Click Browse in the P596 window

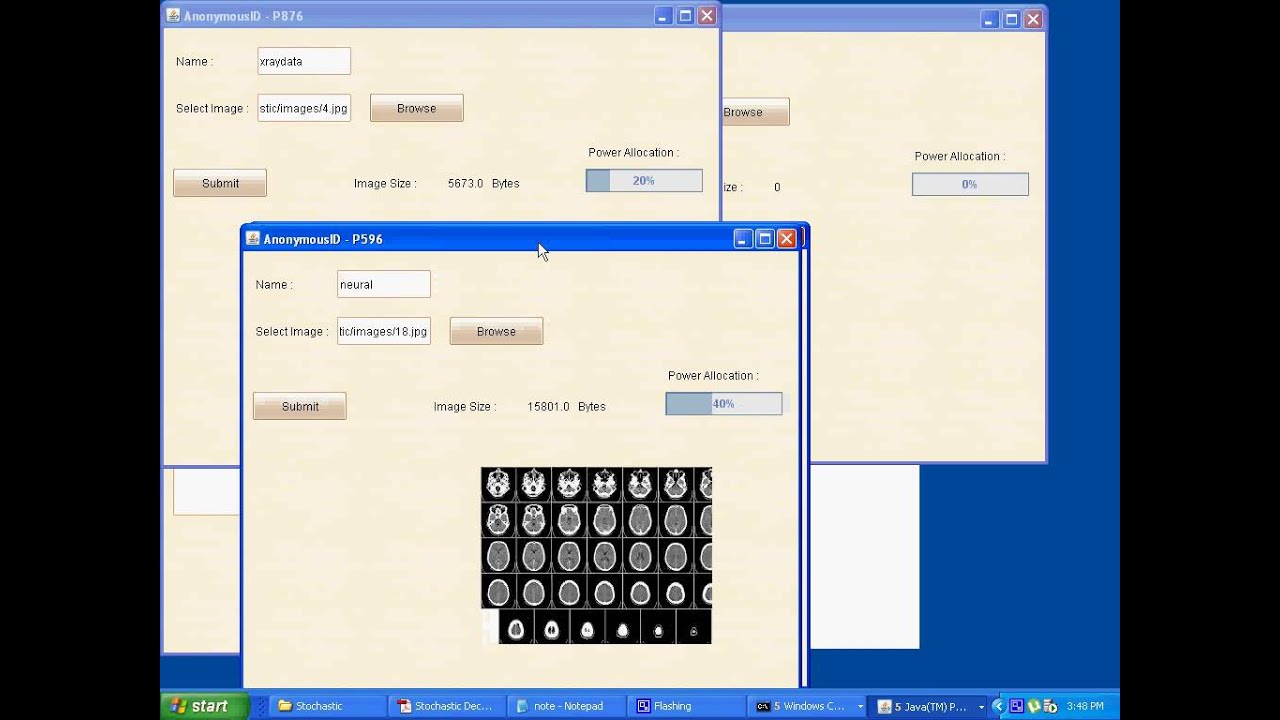(x=496, y=331)
